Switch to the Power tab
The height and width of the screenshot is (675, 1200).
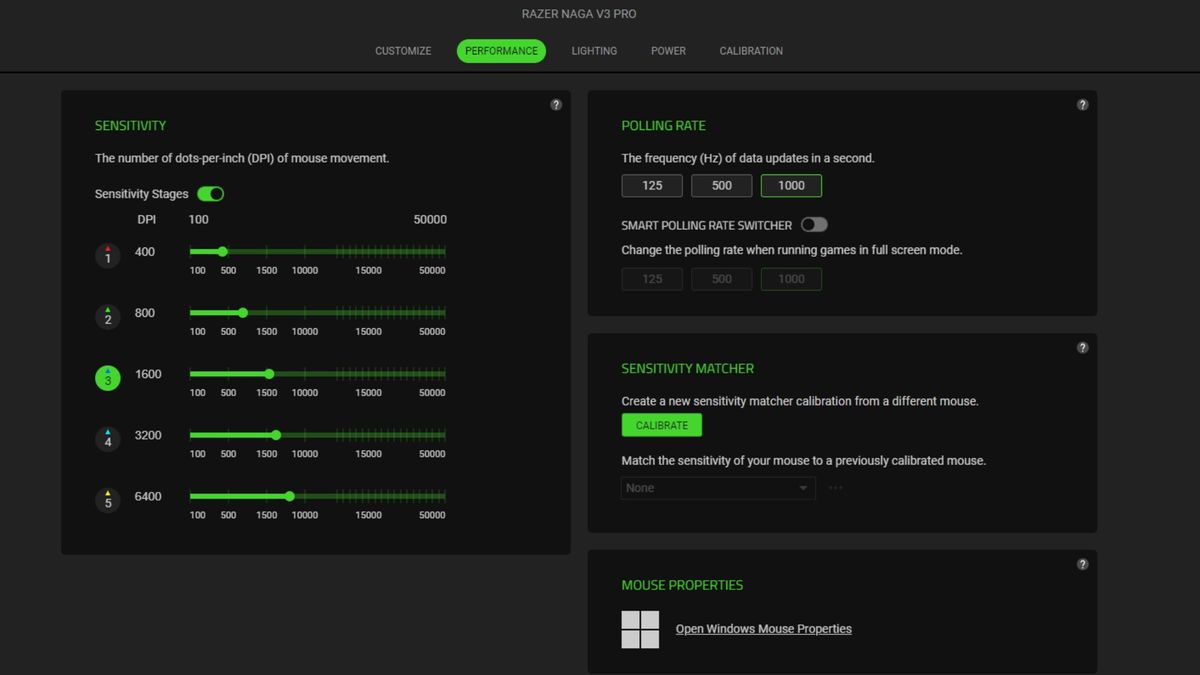[668, 51]
